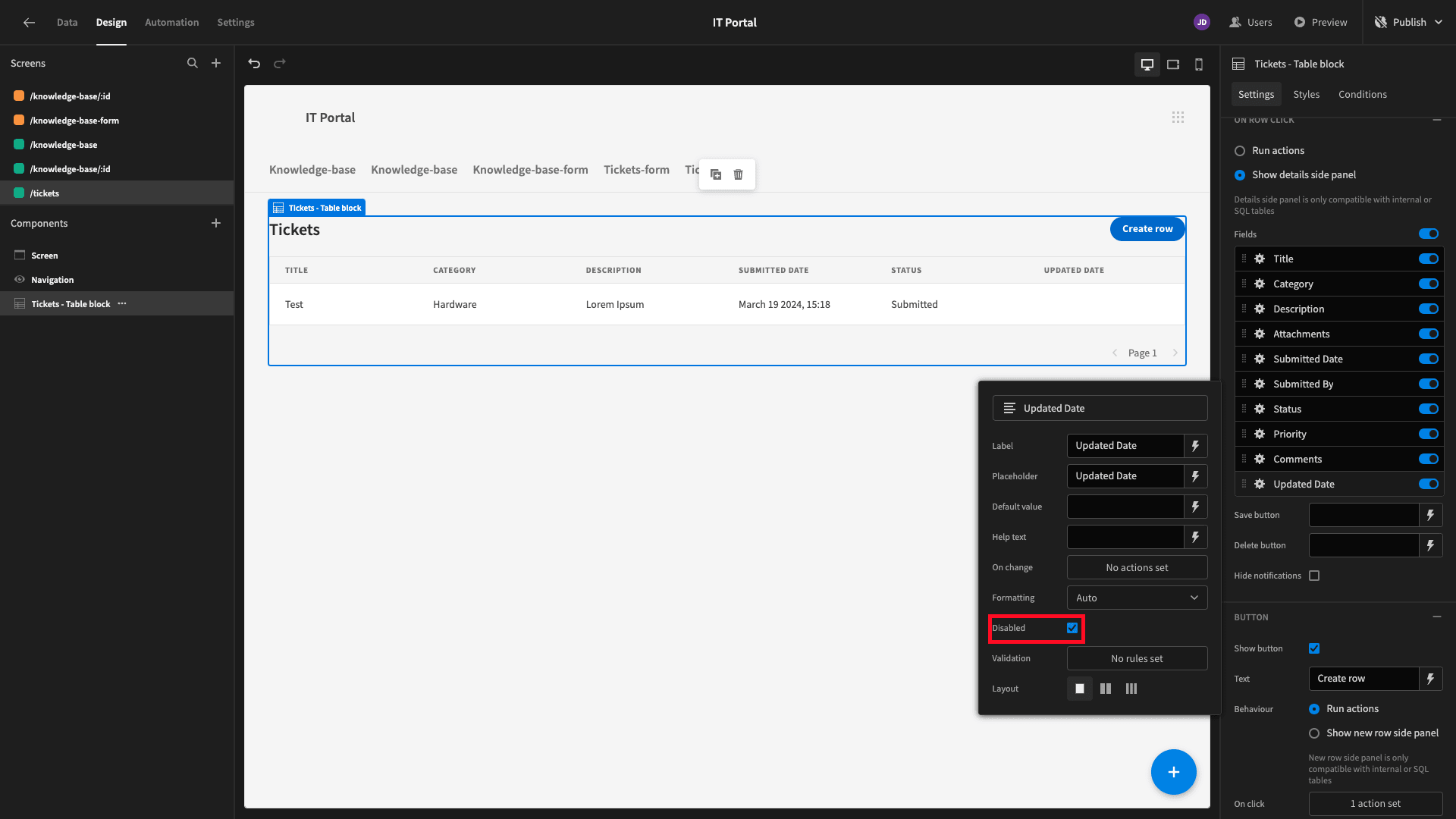
Task: Click the Create row button
Action: click(x=1147, y=229)
